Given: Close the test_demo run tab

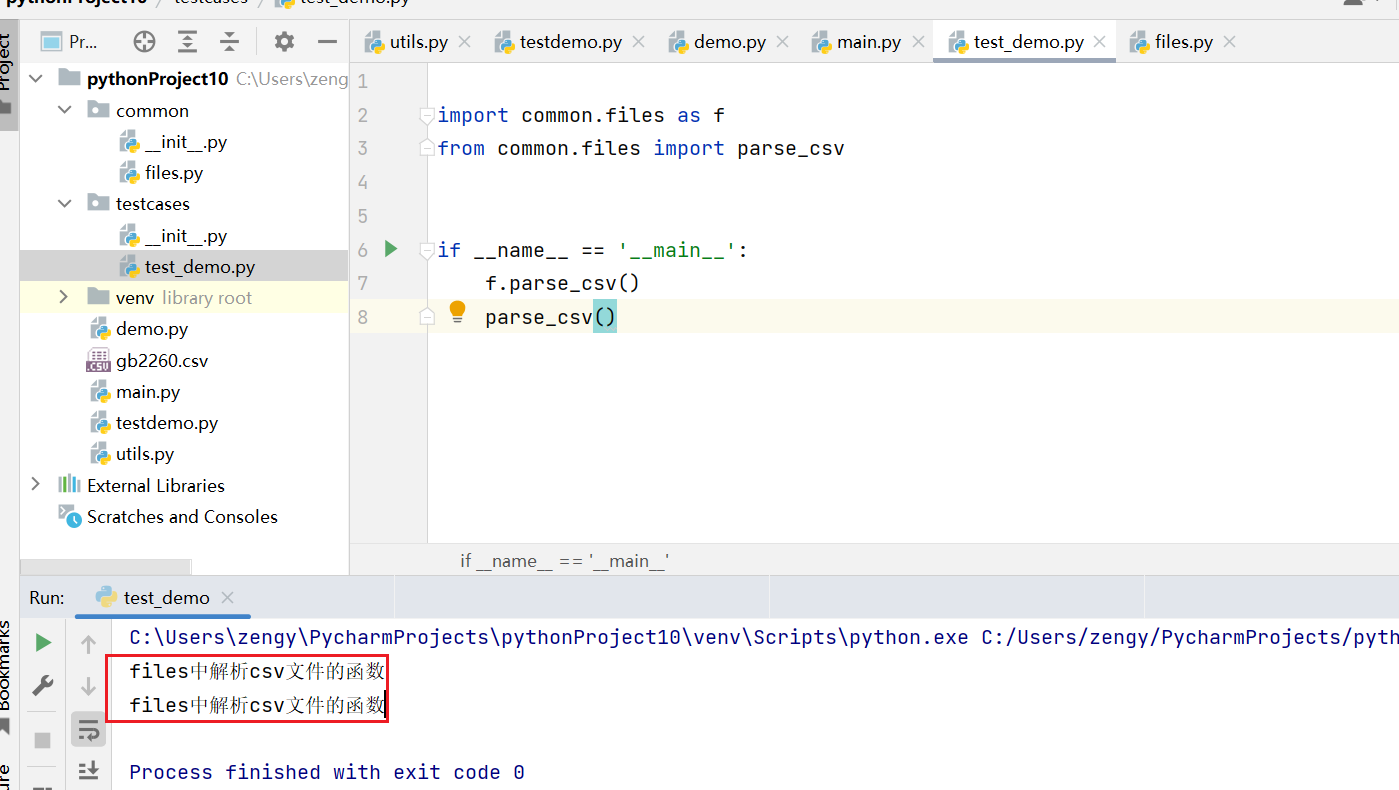Looking at the screenshot, I should point(227,598).
